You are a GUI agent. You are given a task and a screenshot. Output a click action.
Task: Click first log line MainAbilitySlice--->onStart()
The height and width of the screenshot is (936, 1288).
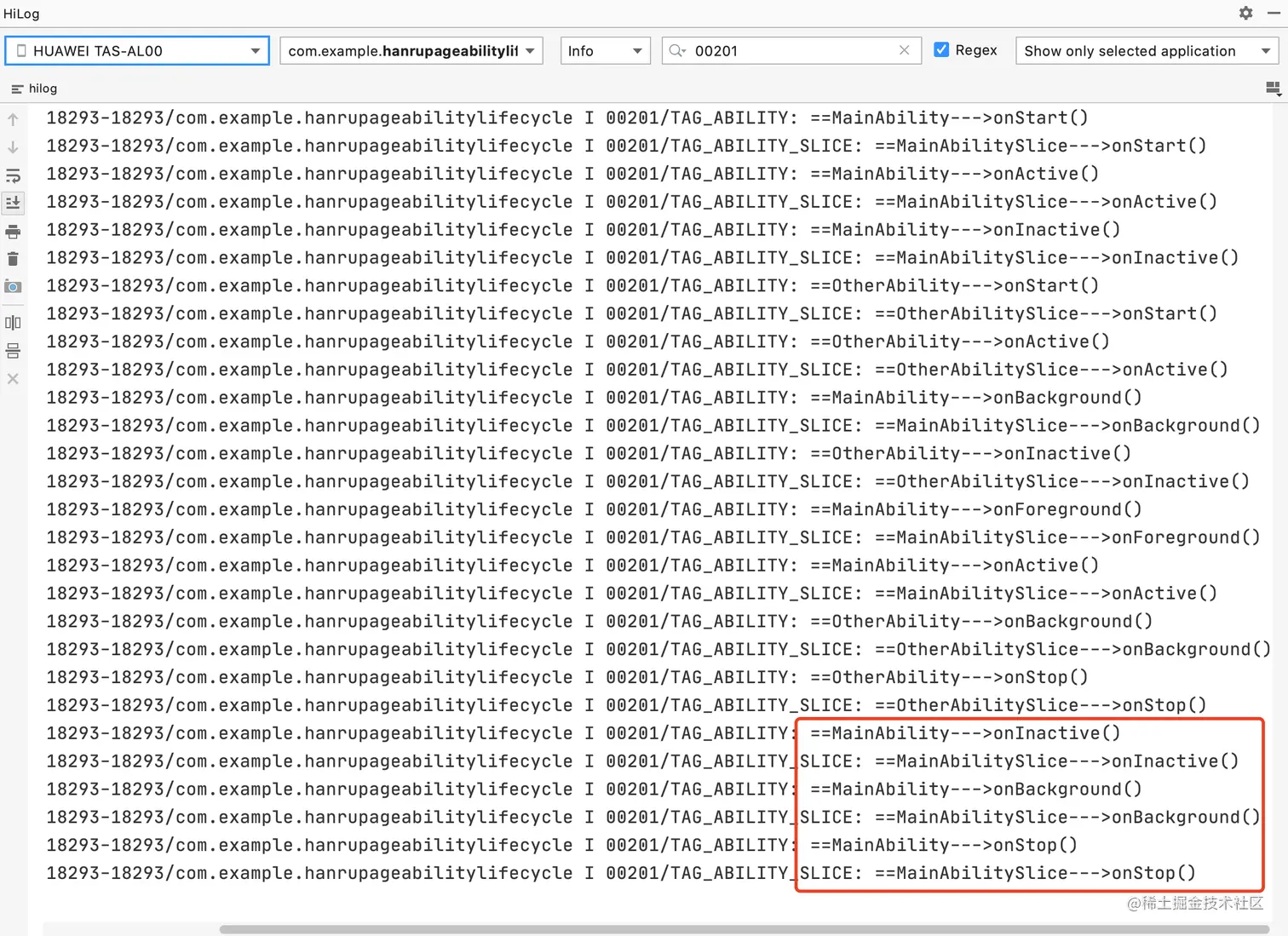click(x=626, y=146)
